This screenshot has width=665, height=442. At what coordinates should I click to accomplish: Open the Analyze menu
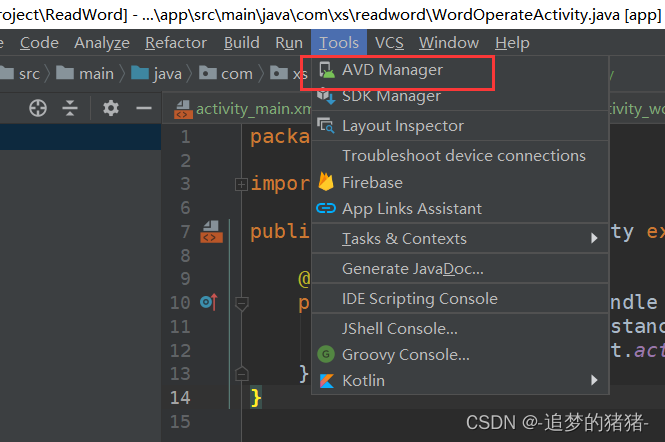coord(102,43)
